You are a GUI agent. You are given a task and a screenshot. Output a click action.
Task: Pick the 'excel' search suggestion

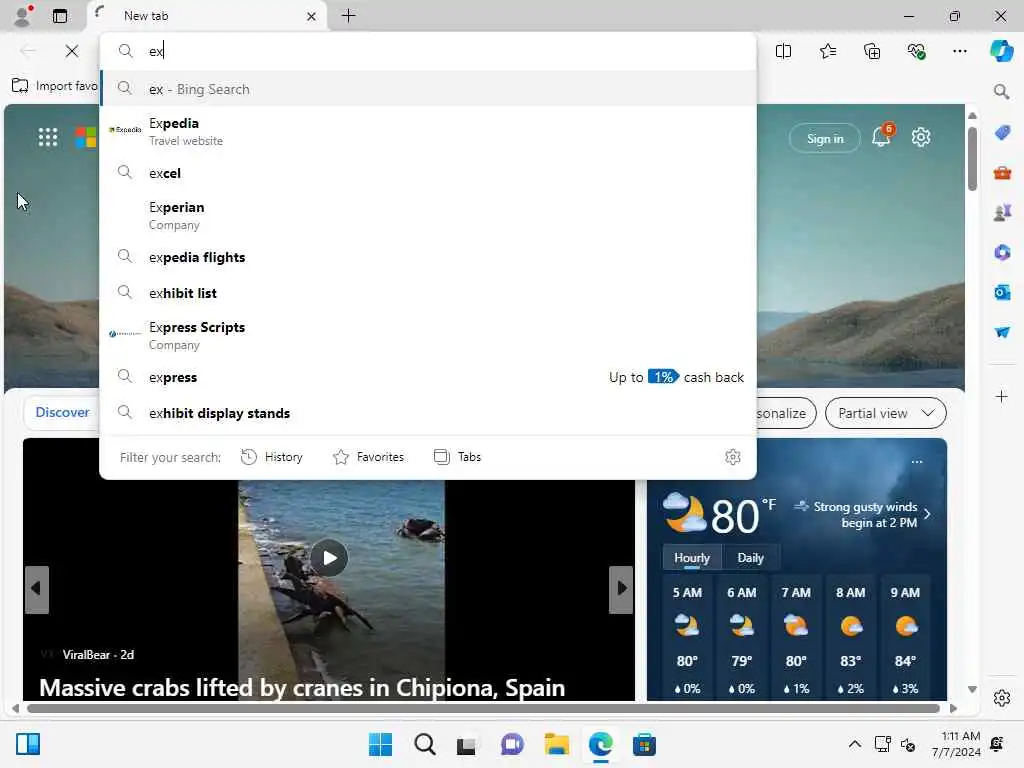click(x=428, y=173)
